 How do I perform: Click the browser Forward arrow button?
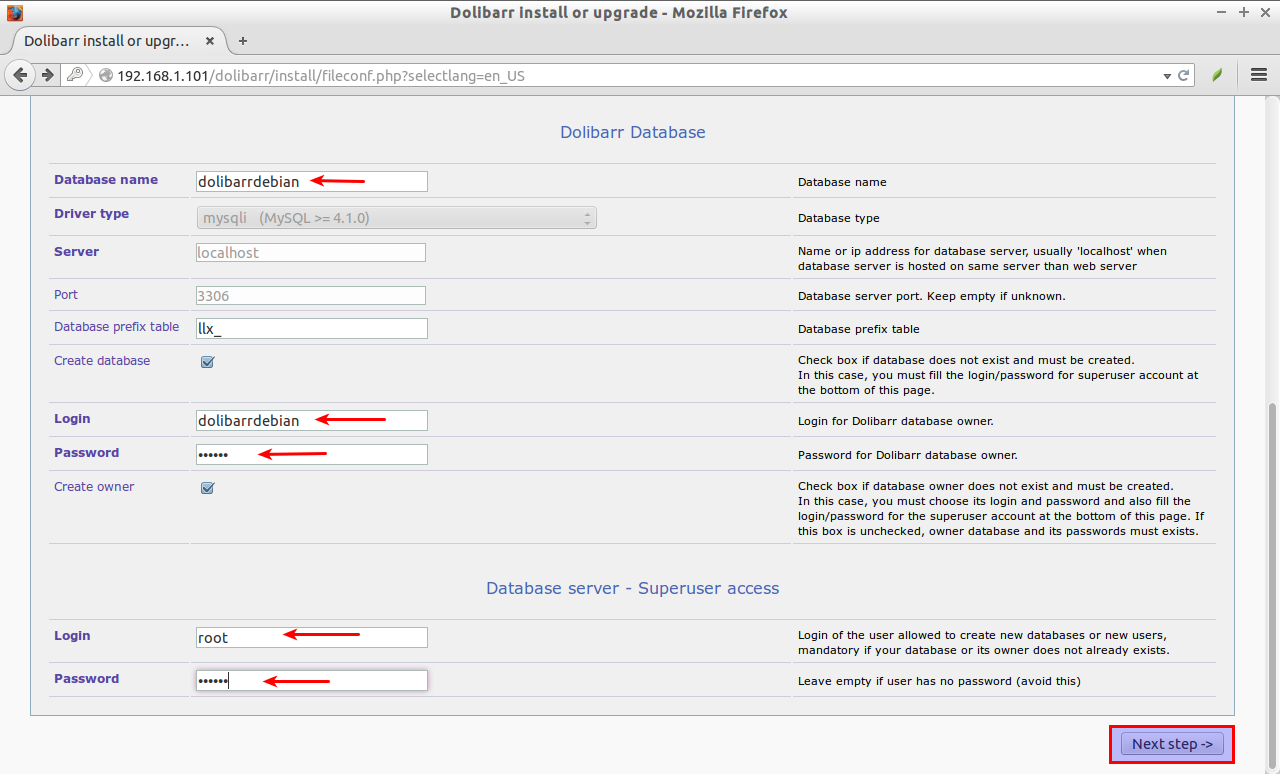(x=47, y=75)
